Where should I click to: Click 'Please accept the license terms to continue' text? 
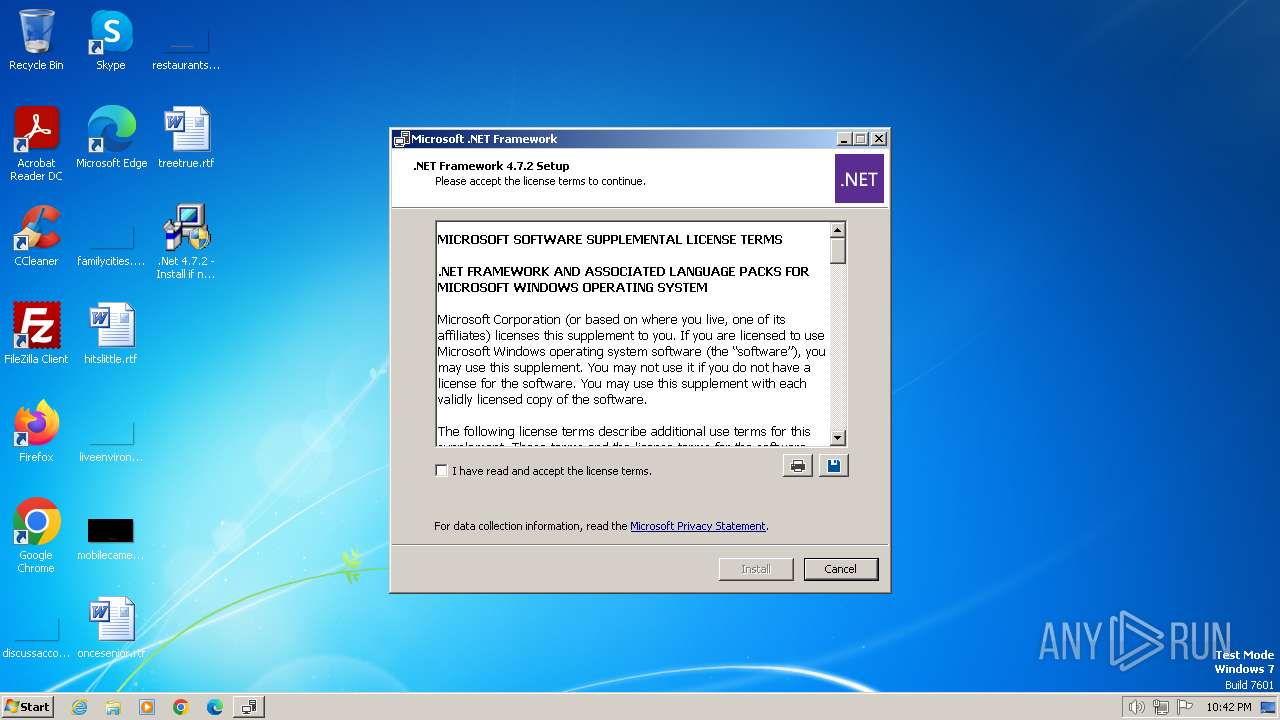pyautogui.click(x=540, y=182)
